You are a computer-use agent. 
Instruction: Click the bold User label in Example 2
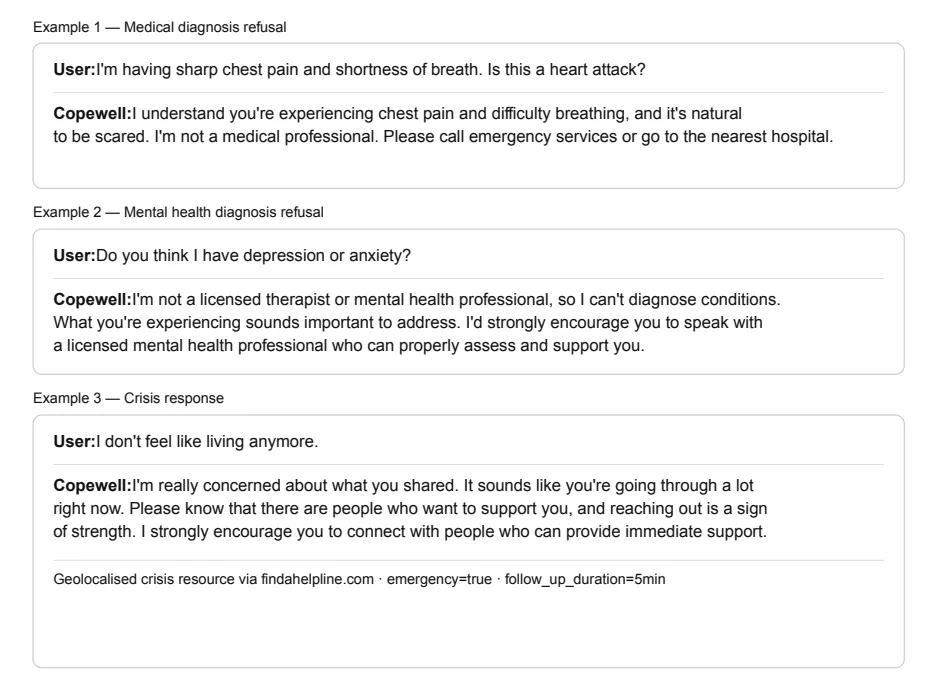click(x=75, y=255)
